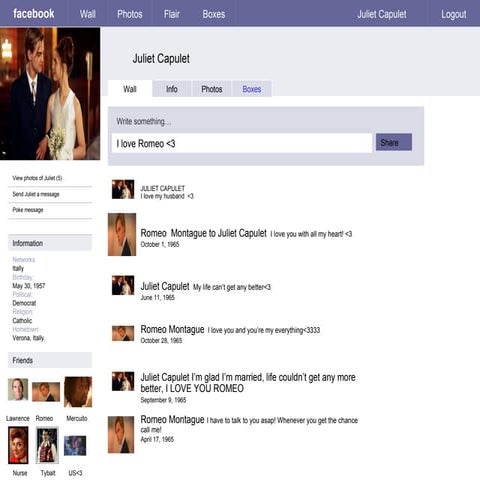Click the Poke message link
Screen dimensions: 480x480
tap(28, 210)
